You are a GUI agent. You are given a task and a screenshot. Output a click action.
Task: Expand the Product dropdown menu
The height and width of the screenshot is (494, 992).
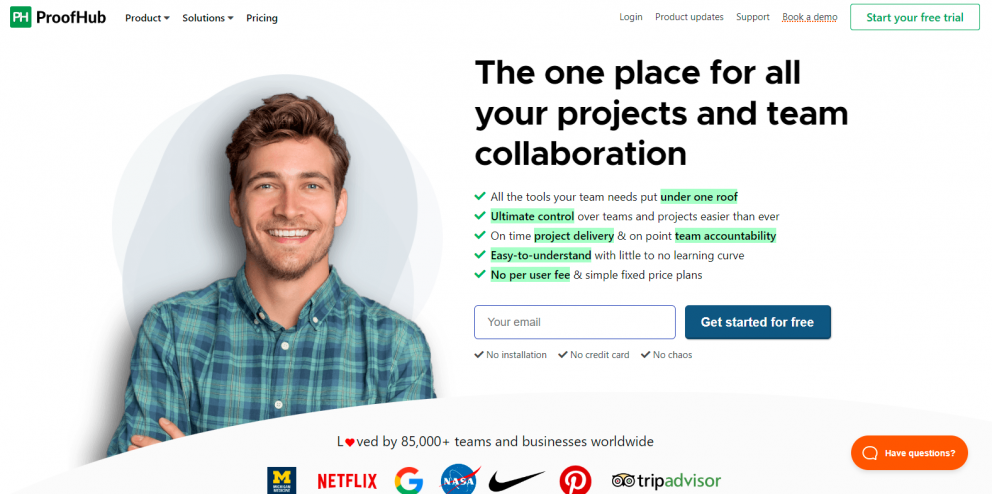pos(147,18)
